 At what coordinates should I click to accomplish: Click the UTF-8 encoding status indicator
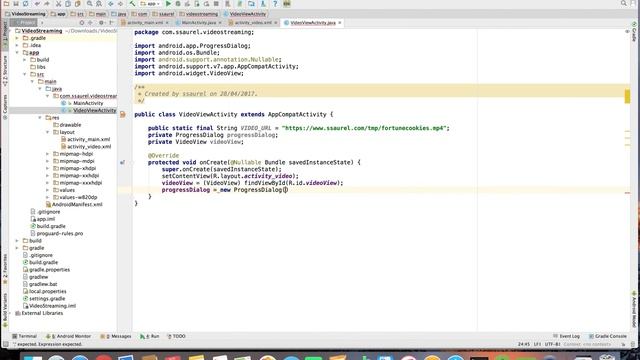pyautogui.click(x=552, y=344)
